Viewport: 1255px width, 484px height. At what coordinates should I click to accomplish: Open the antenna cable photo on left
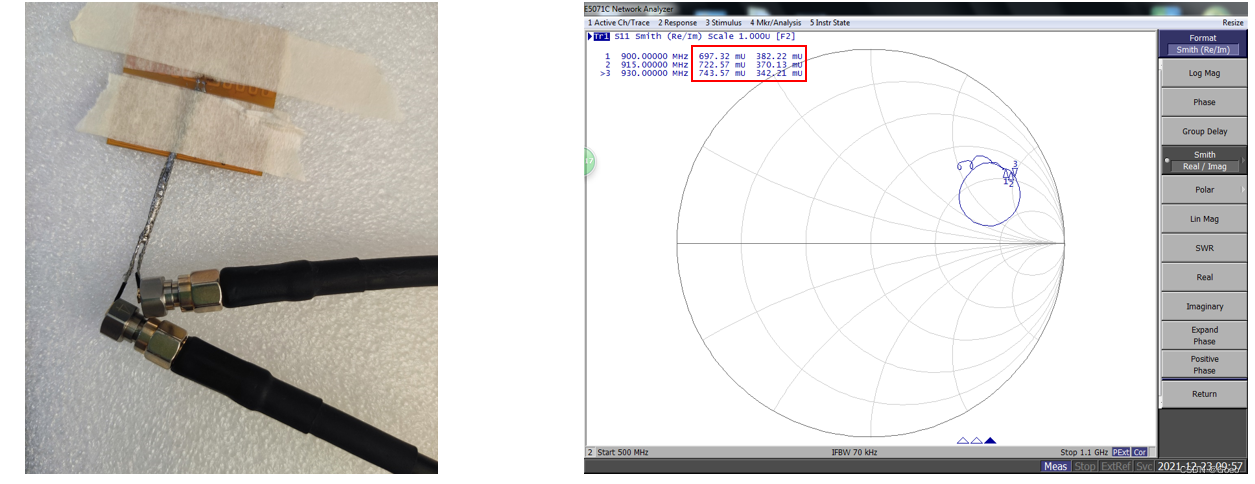tap(231, 237)
